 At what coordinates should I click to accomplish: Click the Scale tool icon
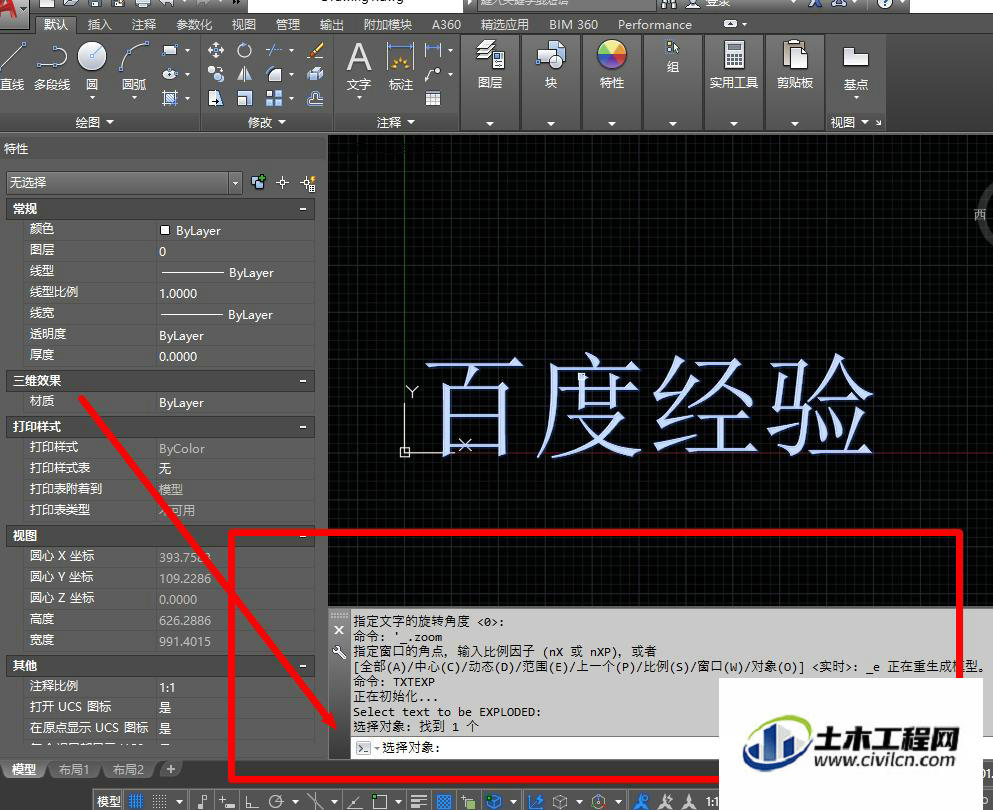[244, 98]
